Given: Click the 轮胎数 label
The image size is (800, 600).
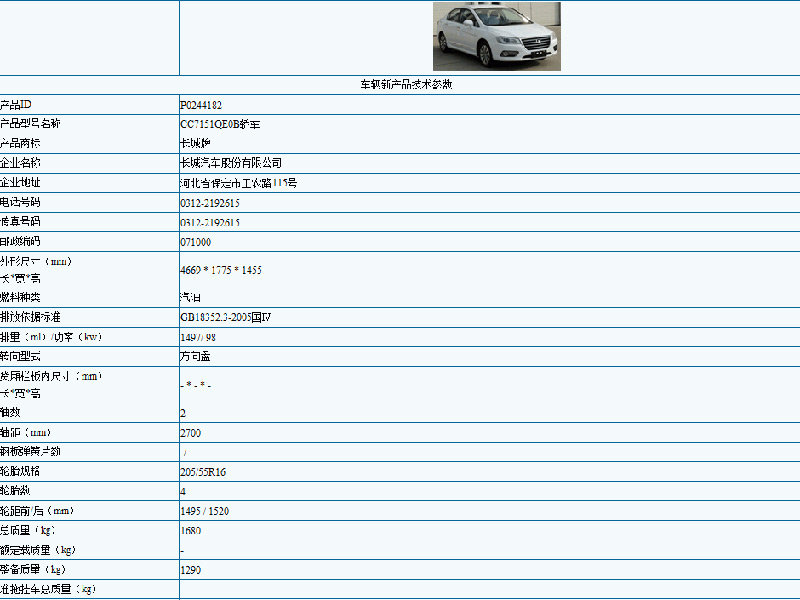Looking at the screenshot, I should (15, 491).
